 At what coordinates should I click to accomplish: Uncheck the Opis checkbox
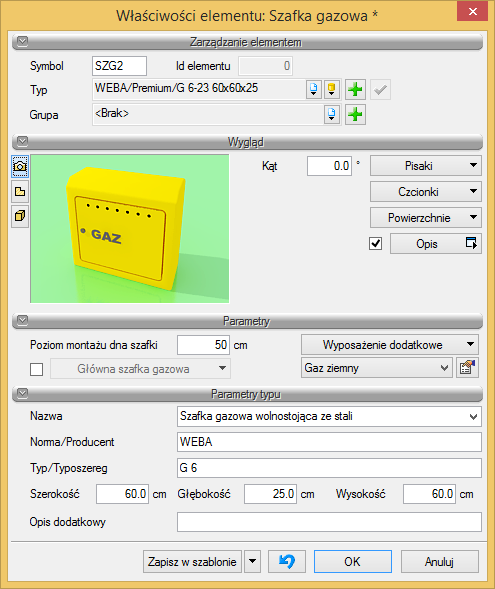[x=376, y=243]
